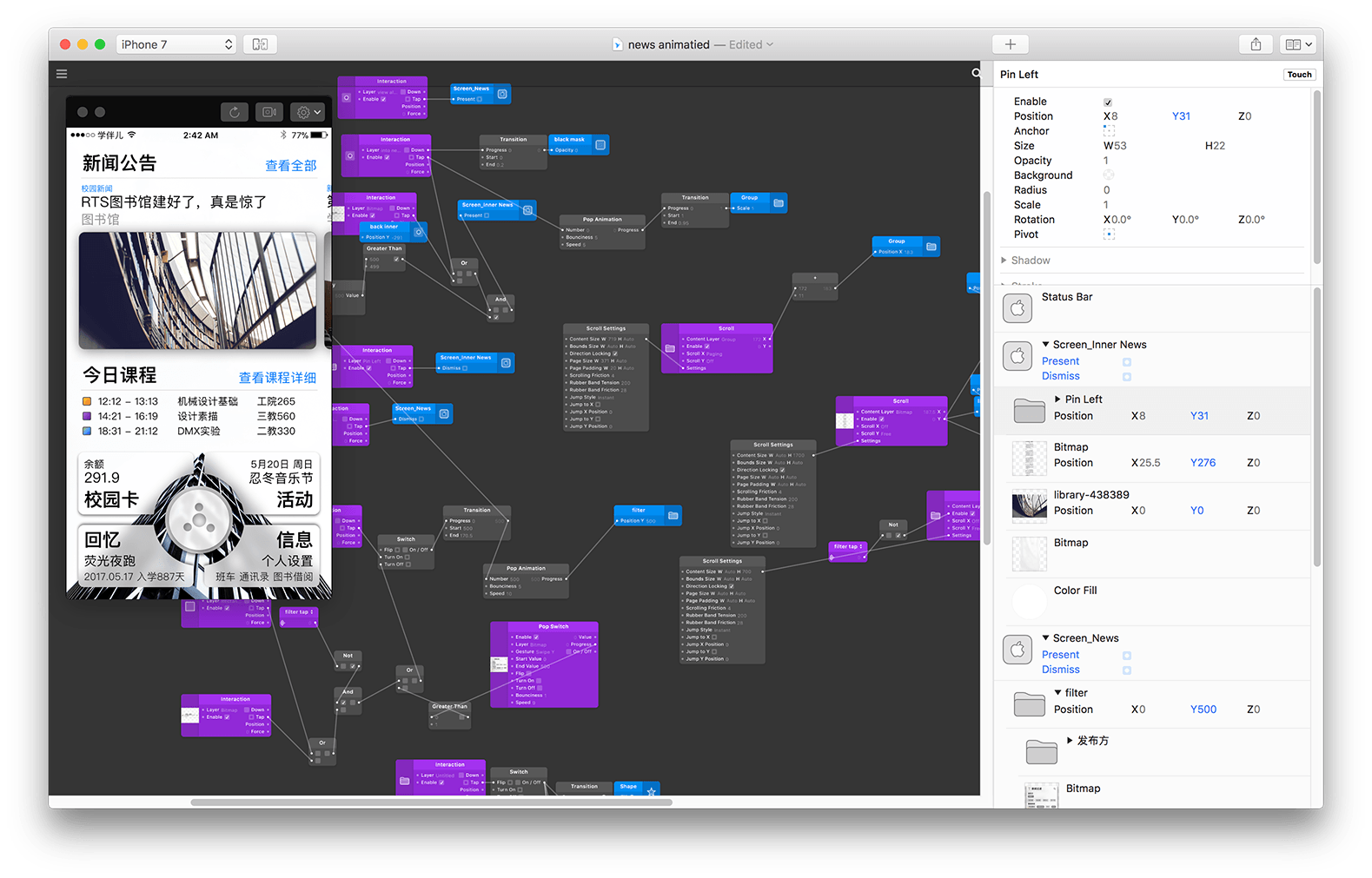Click the viewer's refresh prototype icon
Viewport: 1372px width, 878px height.
234,112
